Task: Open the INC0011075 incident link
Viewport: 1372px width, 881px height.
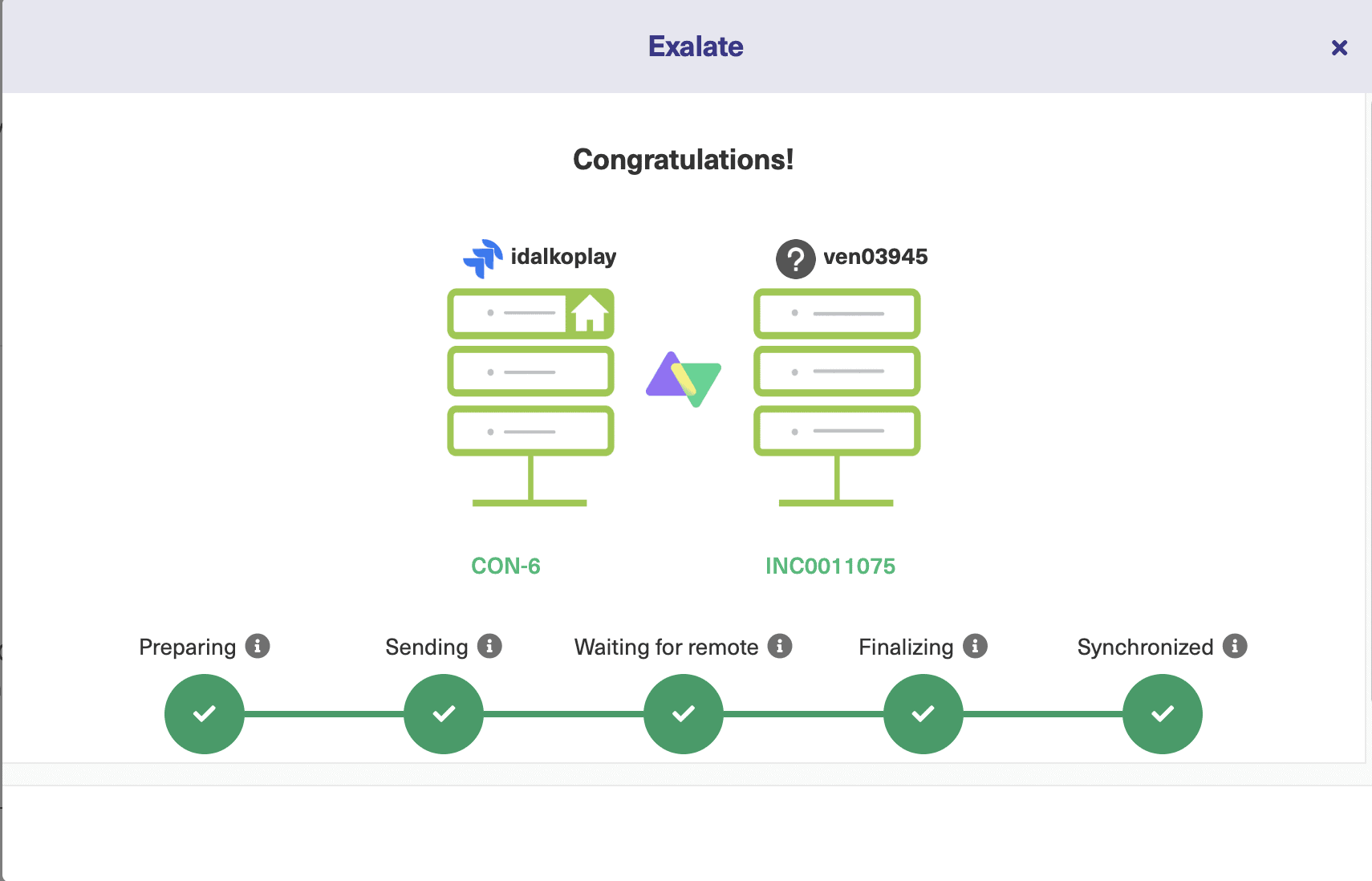Action: point(830,566)
